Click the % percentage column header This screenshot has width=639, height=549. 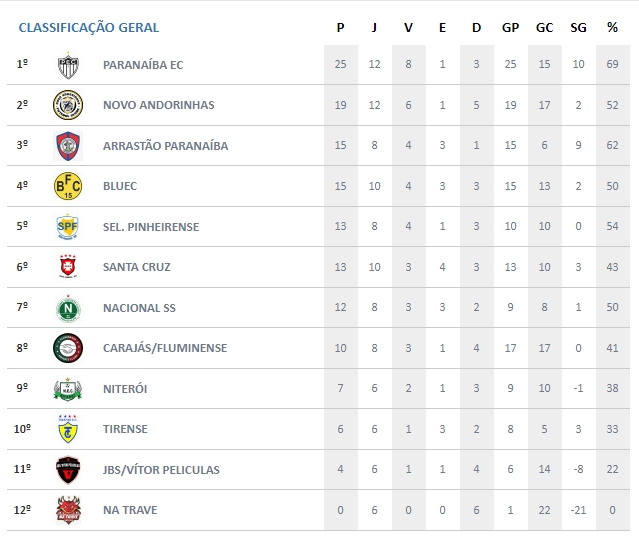tap(612, 27)
